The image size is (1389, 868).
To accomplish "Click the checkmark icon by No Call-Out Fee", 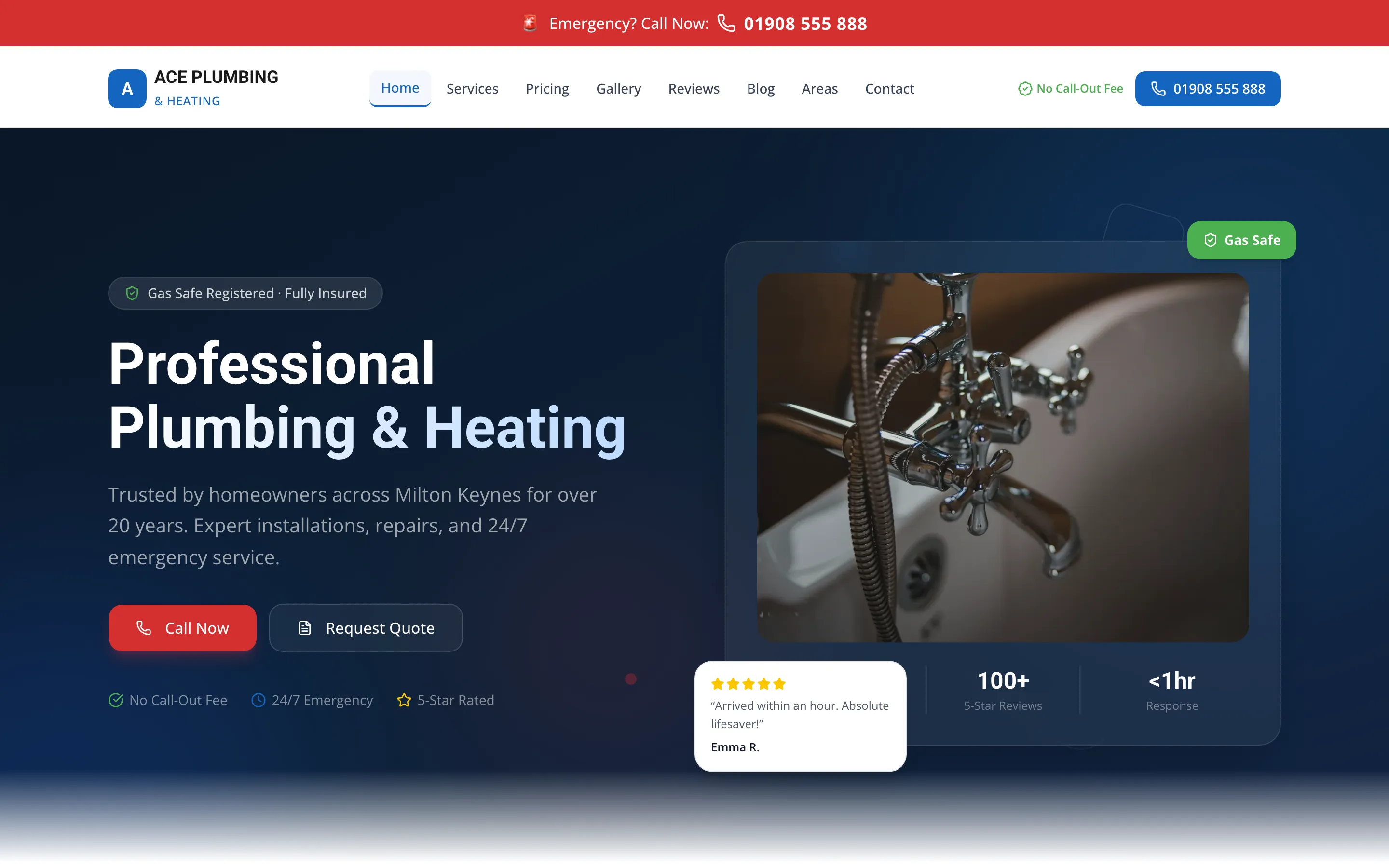I will pyautogui.click(x=115, y=700).
